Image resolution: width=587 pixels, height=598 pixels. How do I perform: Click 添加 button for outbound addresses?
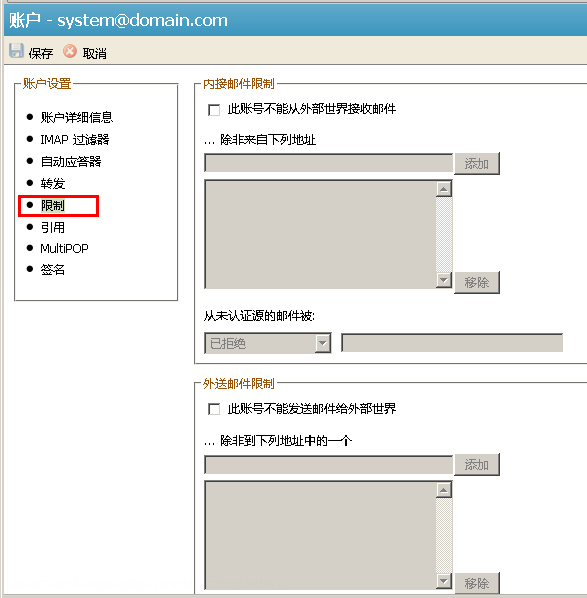pos(477,465)
